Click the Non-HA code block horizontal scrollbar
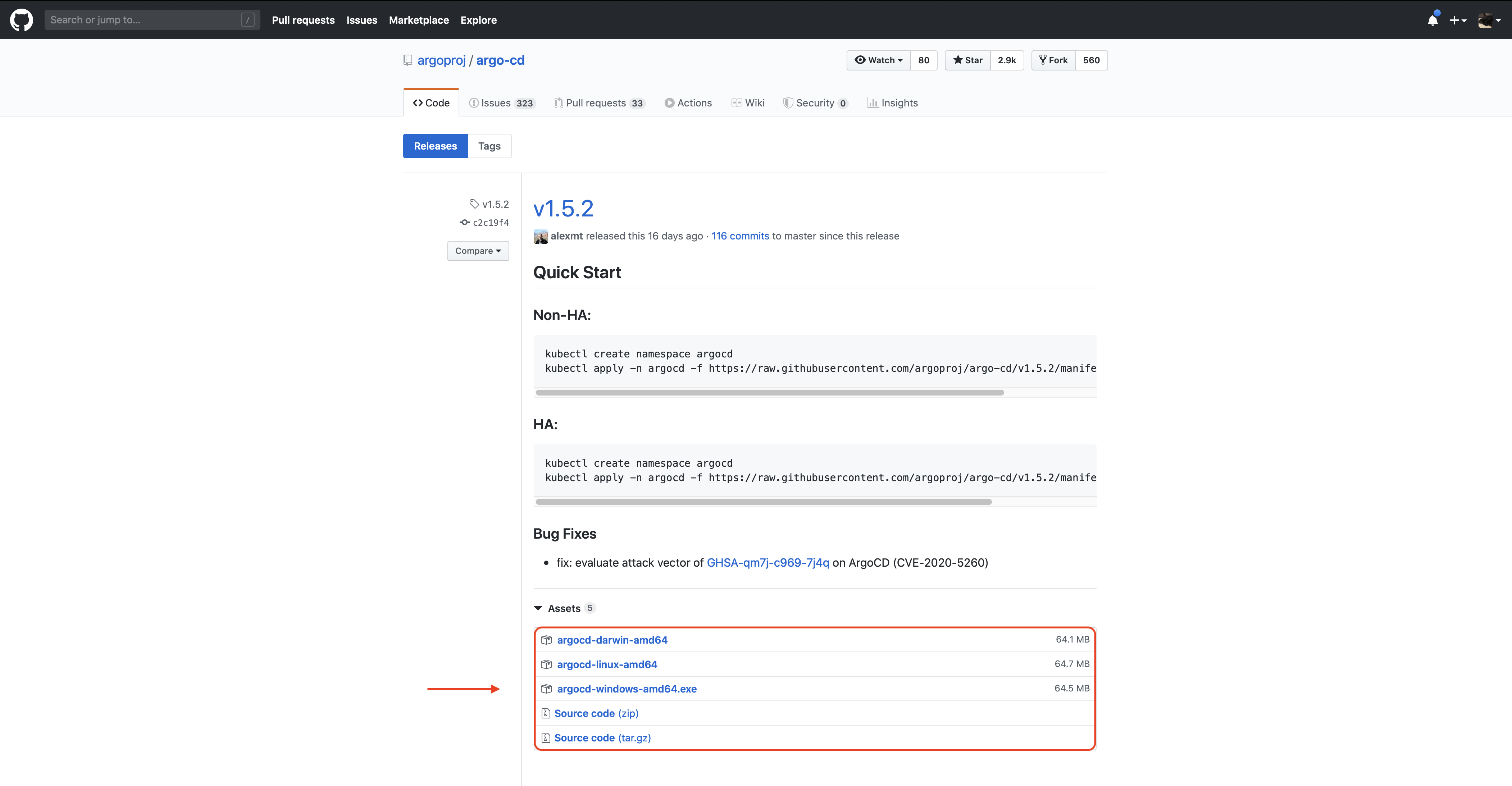The image size is (1512, 786). pyautogui.click(x=769, y=392)
